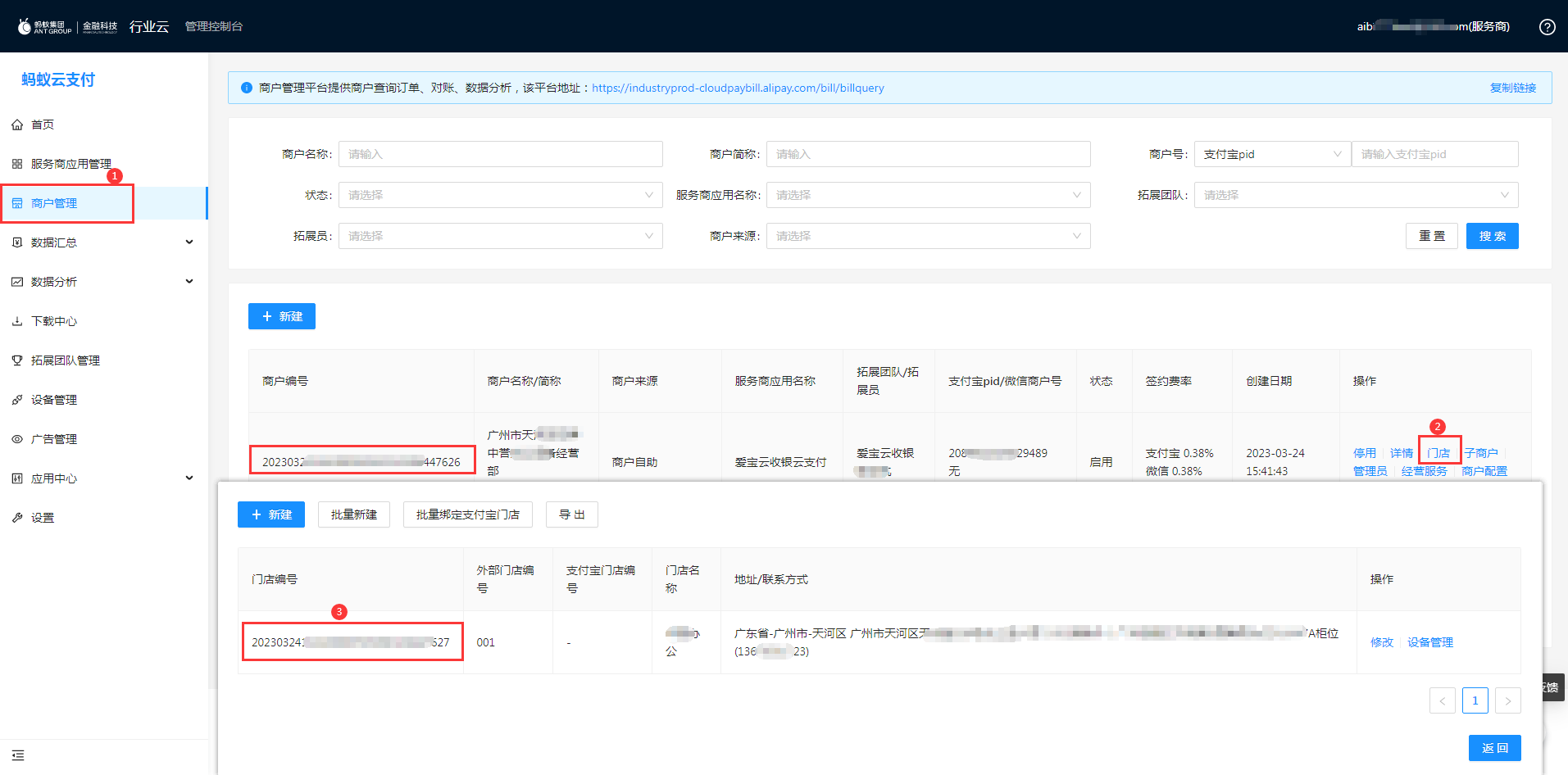Expand the 数据分析 menu chevron
This screenshot has height=775, width=1568.
[189, 282]
